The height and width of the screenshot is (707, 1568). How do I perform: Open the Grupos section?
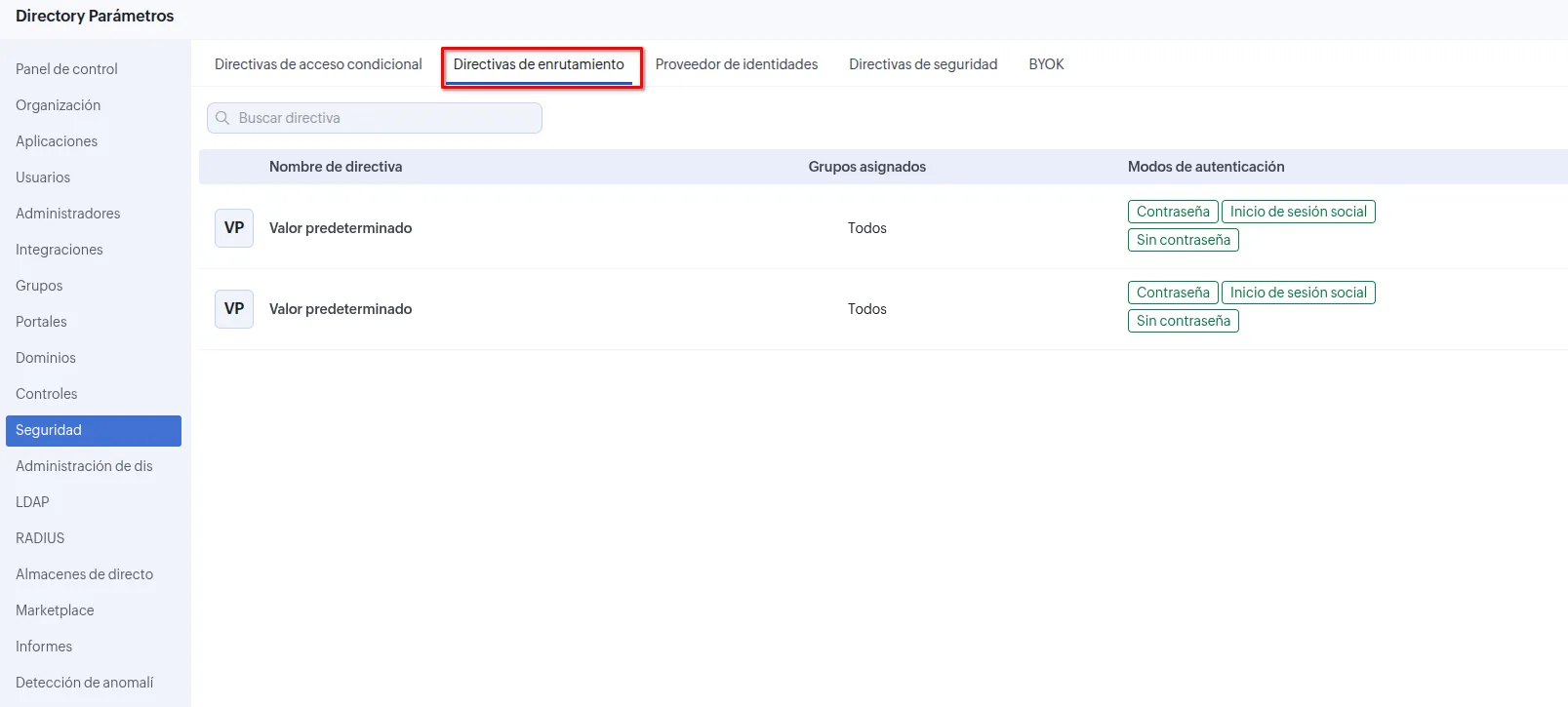pyautogui.click(x=39, y=286)
